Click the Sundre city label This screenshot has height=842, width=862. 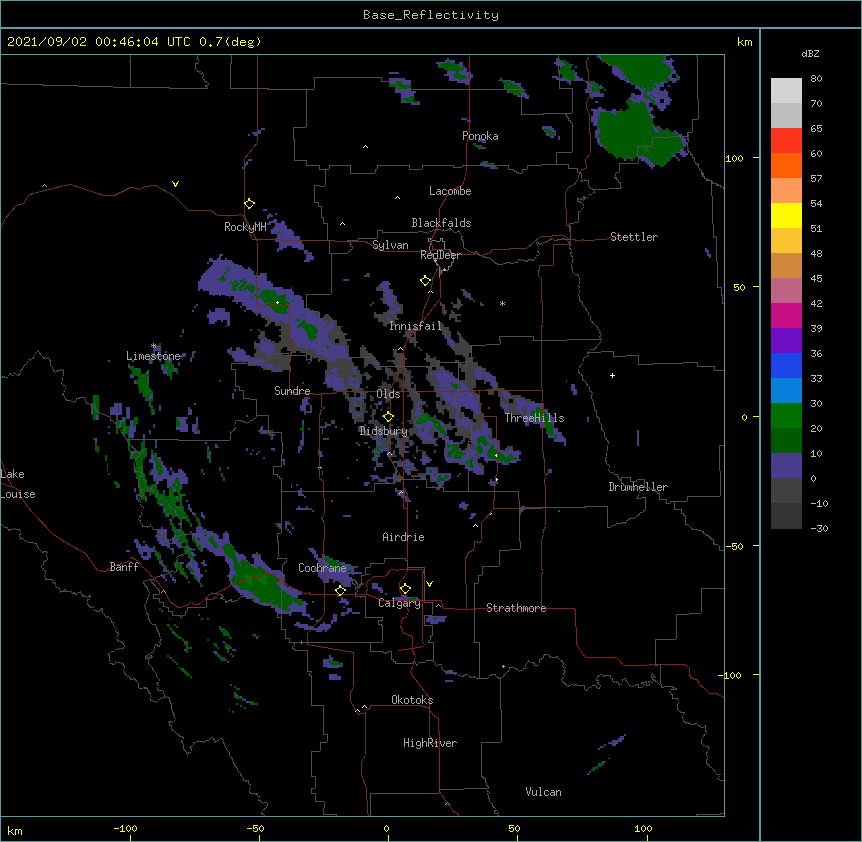point(292,391)
